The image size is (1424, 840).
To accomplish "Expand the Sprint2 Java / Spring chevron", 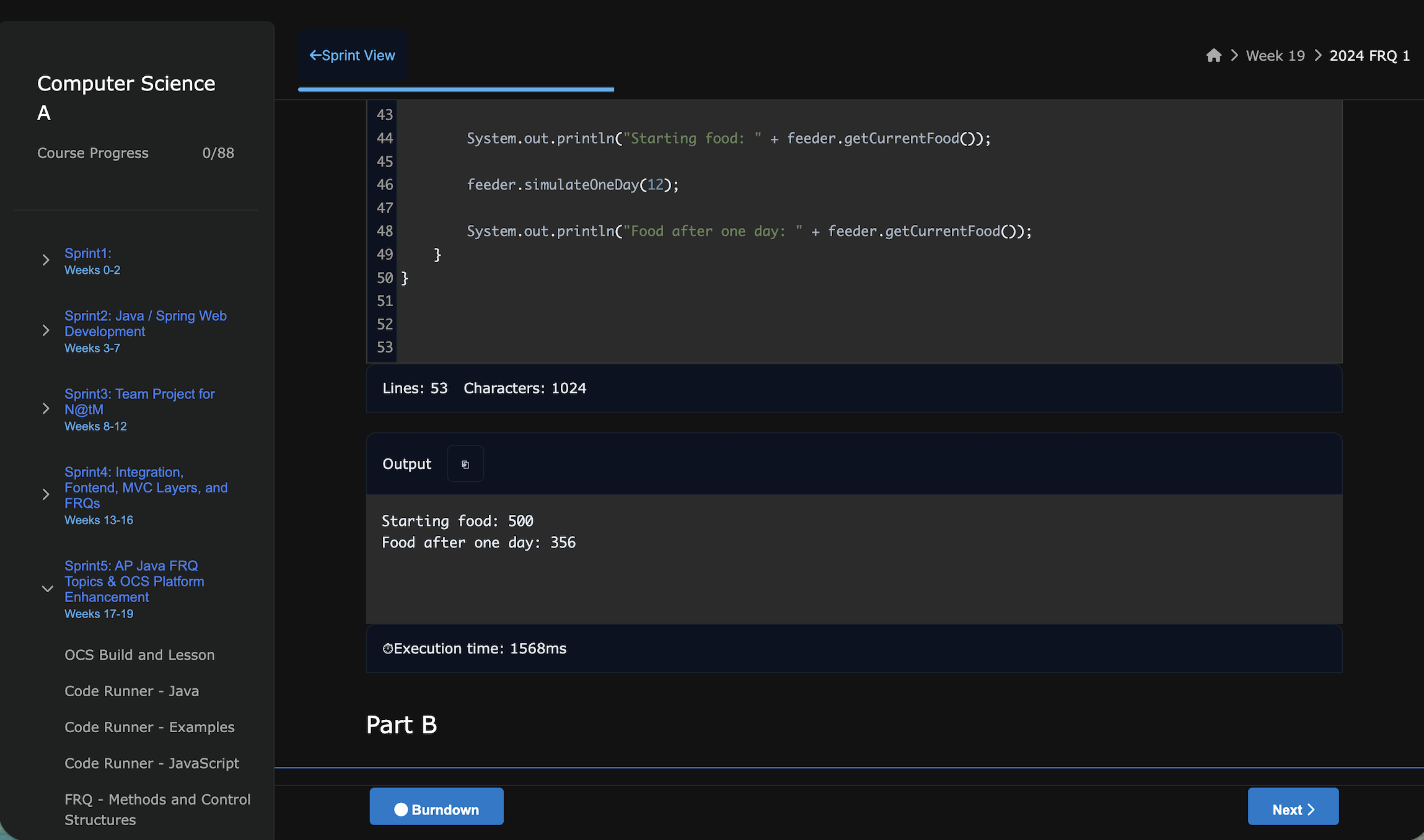I will pyautogui.click(x=46, y=331).
